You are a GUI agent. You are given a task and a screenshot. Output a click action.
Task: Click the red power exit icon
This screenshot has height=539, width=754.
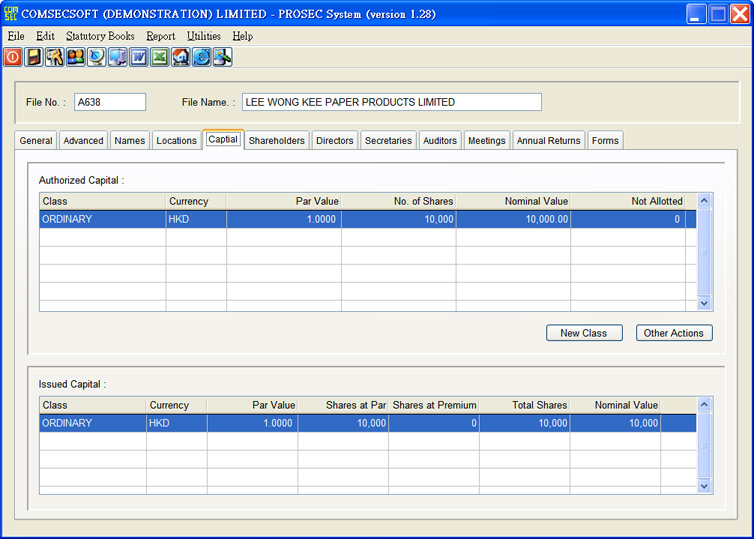tap(13, 57)
